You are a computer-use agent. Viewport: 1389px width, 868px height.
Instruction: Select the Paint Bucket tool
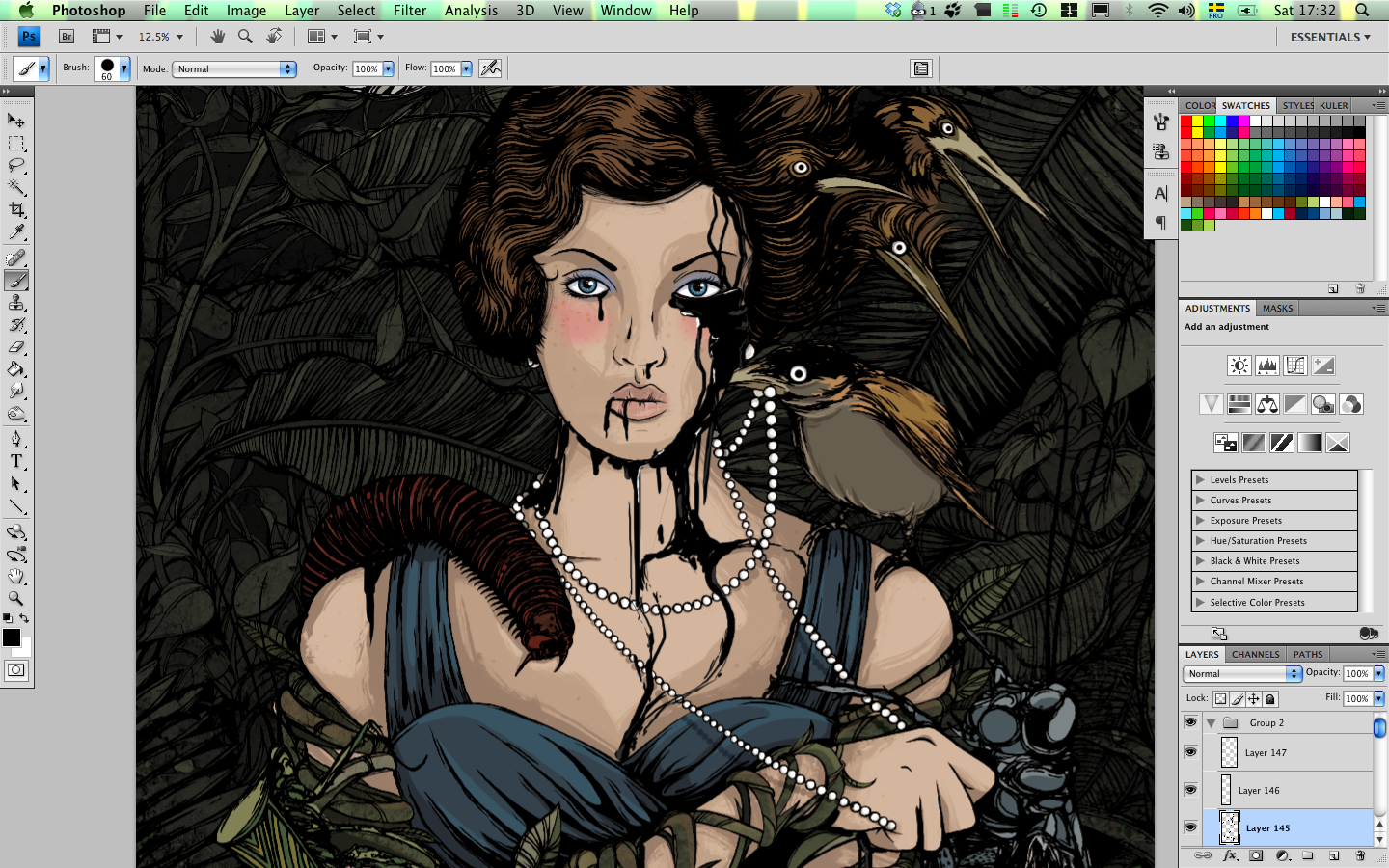[x=16, y=369]
